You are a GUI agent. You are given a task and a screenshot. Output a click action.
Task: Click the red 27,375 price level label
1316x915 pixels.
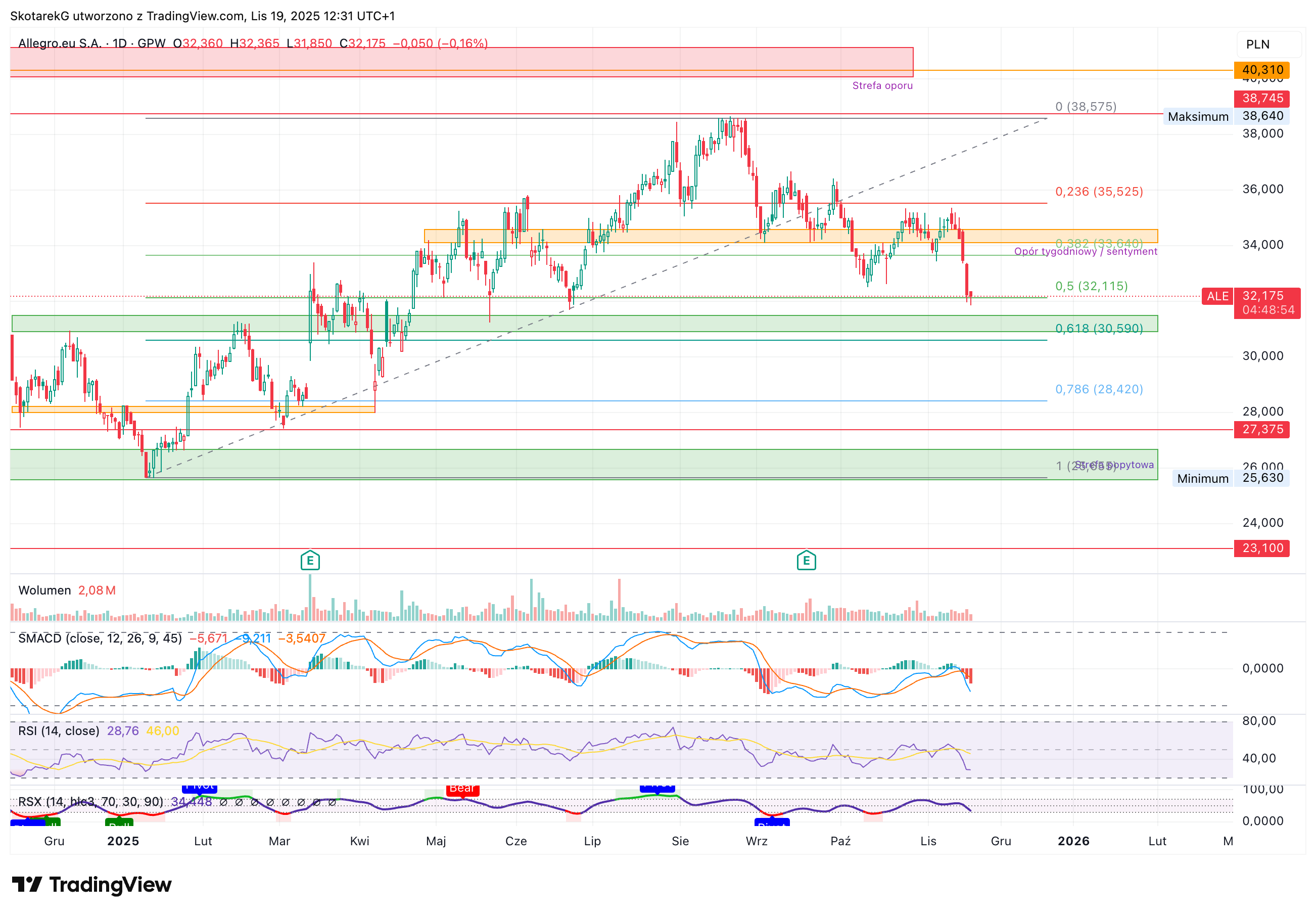[x=1261, y=429]
